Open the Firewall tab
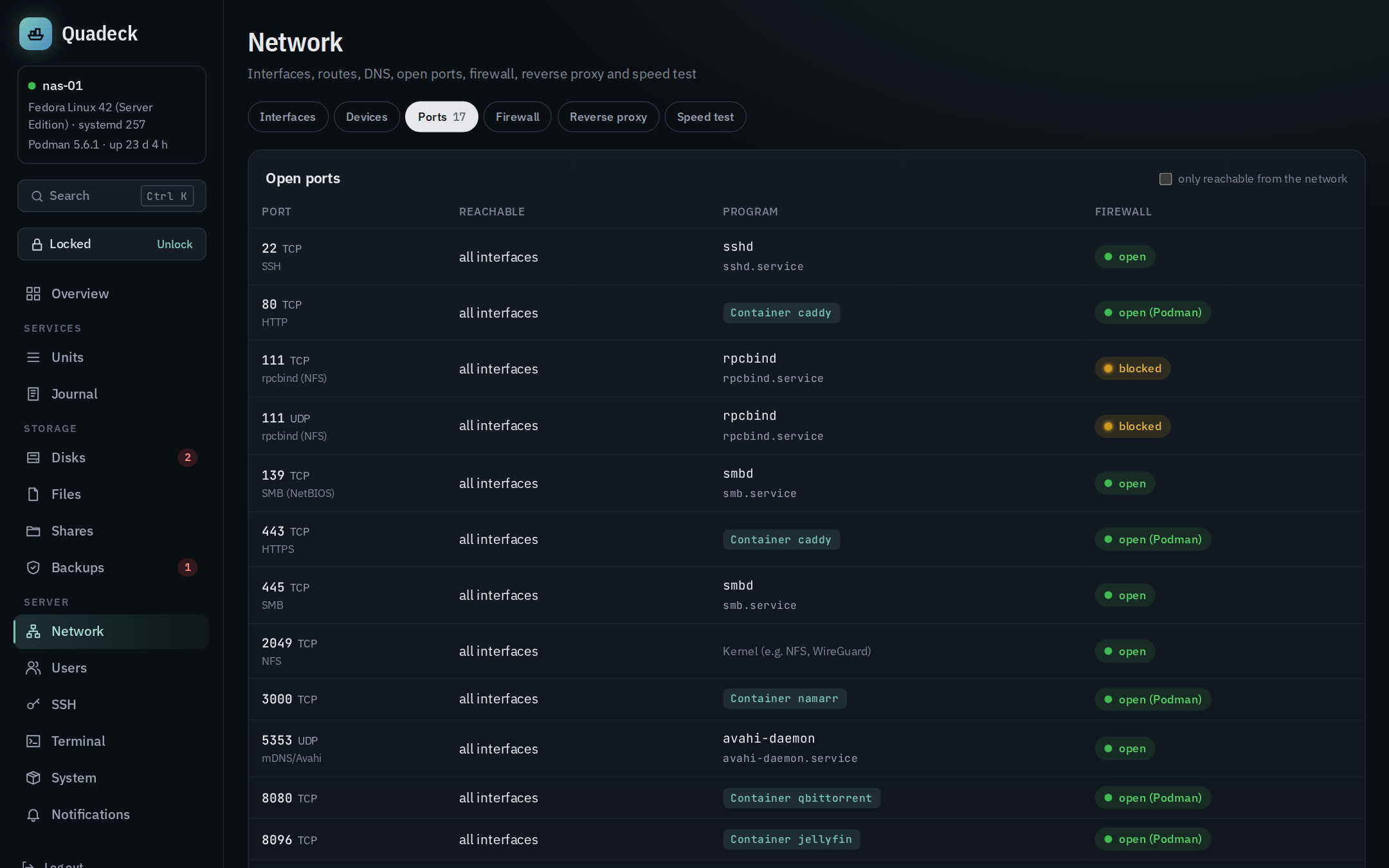Screen dimensions: 1389x868 pyautogui.click(x=518, y=117)
